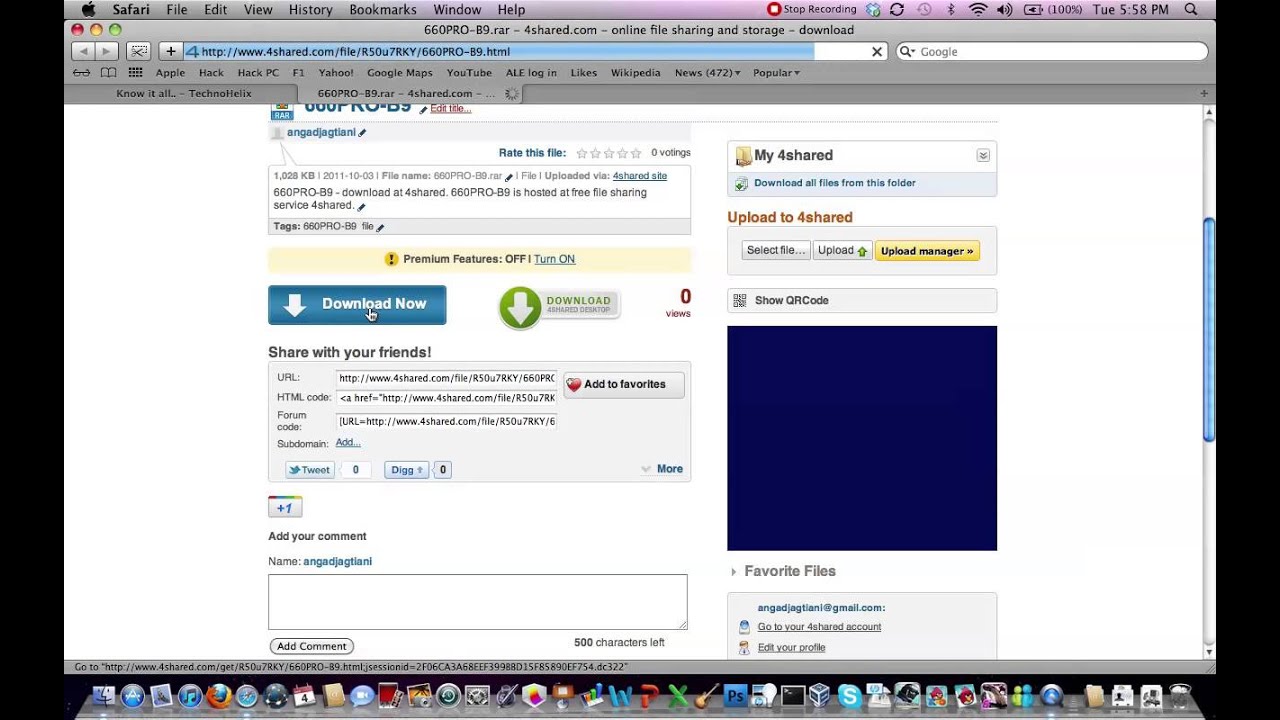Launch Firefox from the dock
Image resolution: width=1280 pixels, height=720 pixels.
[x=218, y=696]
